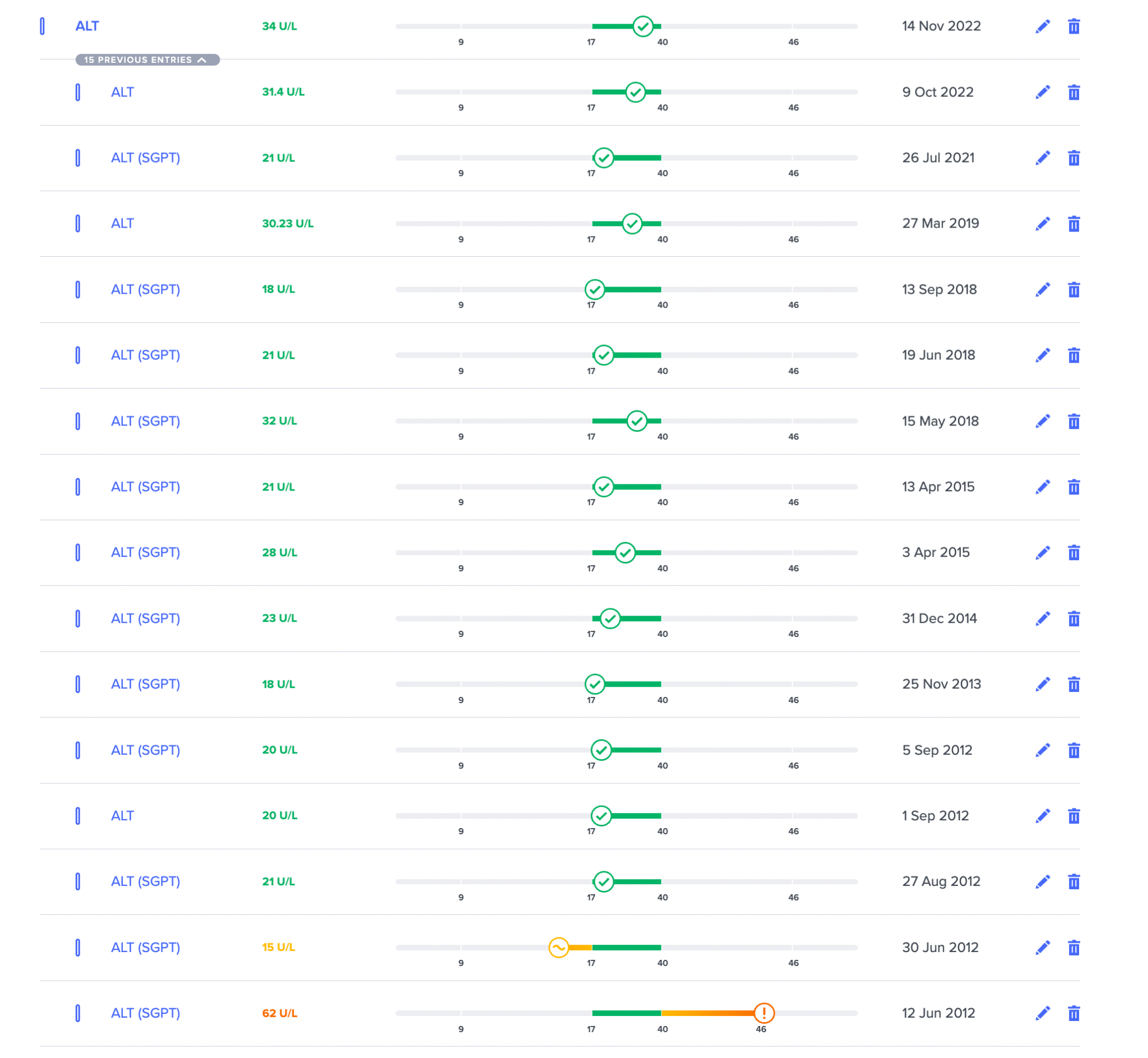Edit the 9 Oct 2022 entry
Image resolution: width=1148 pixels, height=1058 pixels.
tap(1043, 92)
